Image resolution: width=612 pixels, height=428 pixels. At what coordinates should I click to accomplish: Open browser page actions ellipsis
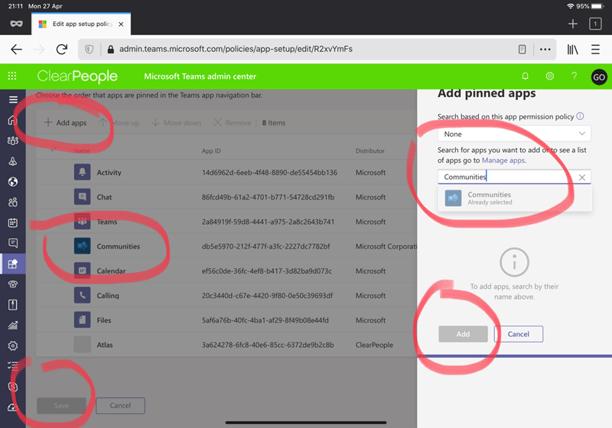[x=545, y=49]
